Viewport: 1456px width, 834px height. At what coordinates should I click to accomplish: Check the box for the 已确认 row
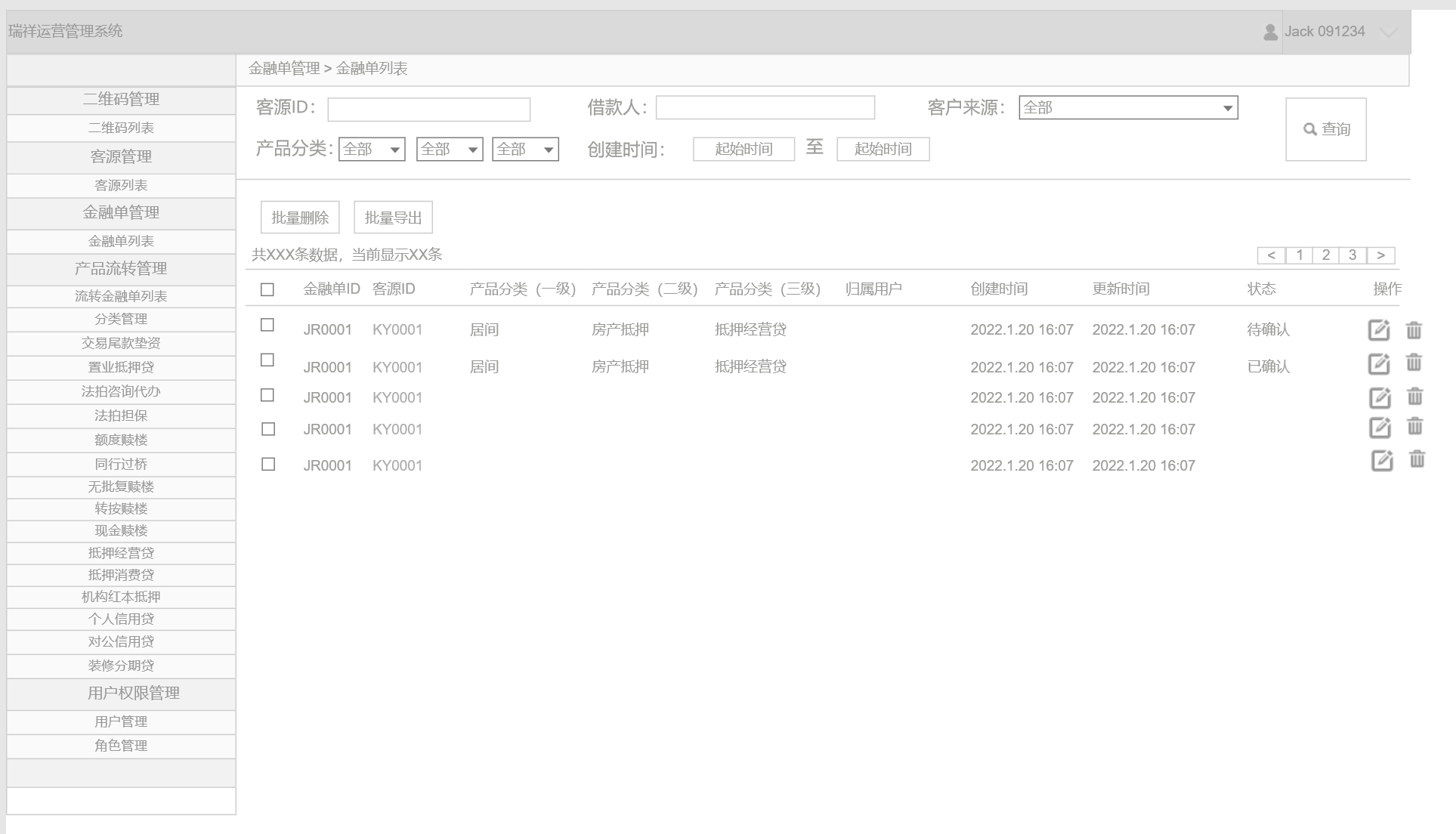267,360
